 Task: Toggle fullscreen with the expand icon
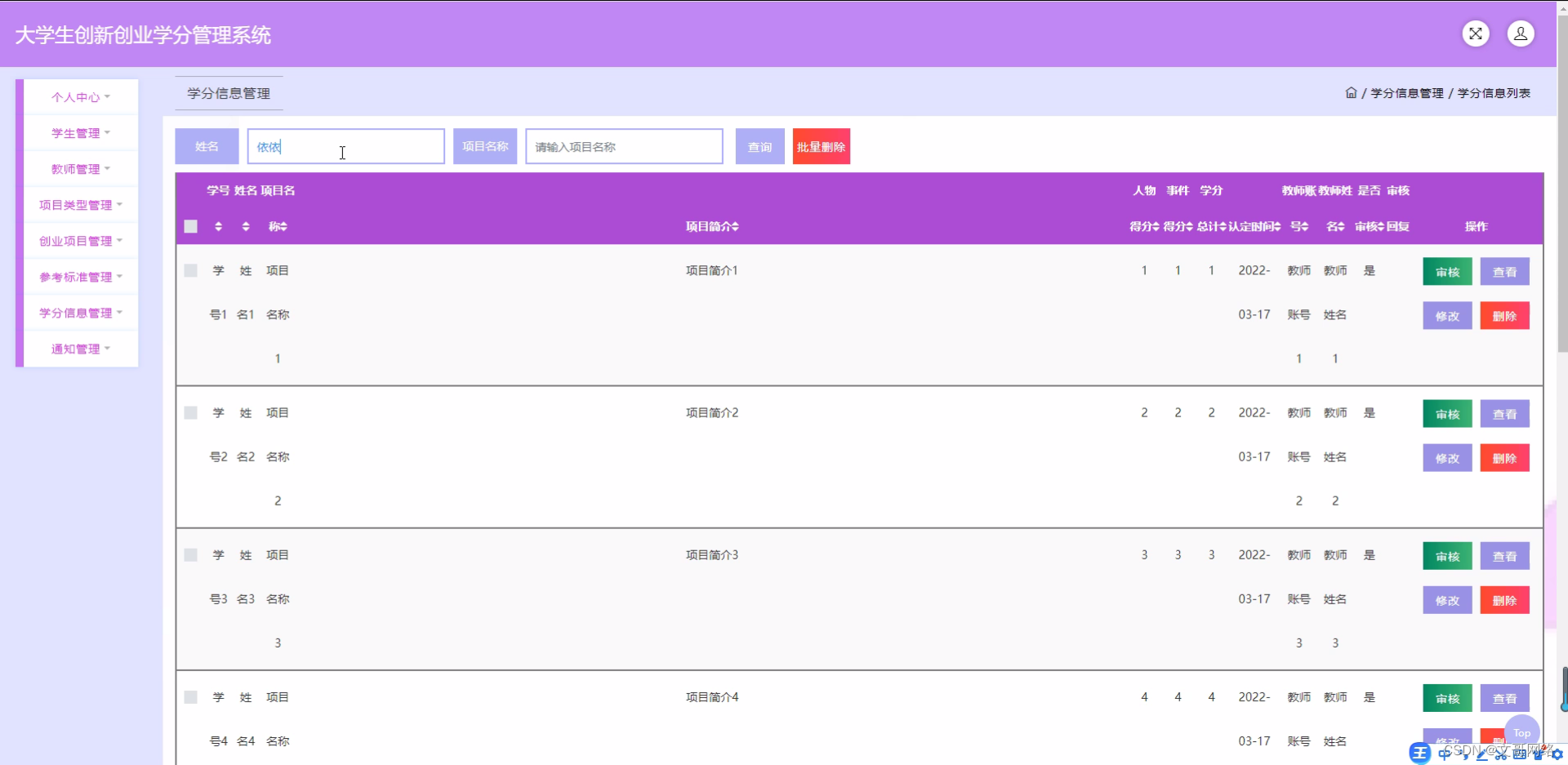coord(1476,33)
